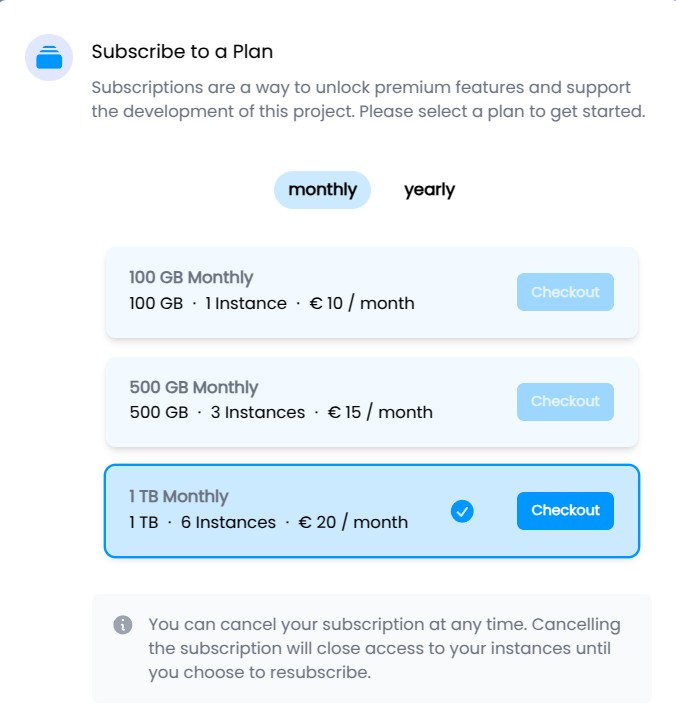
Task: Click the '100 GB Monthly' plan title
Action: (x=191, y=278)
